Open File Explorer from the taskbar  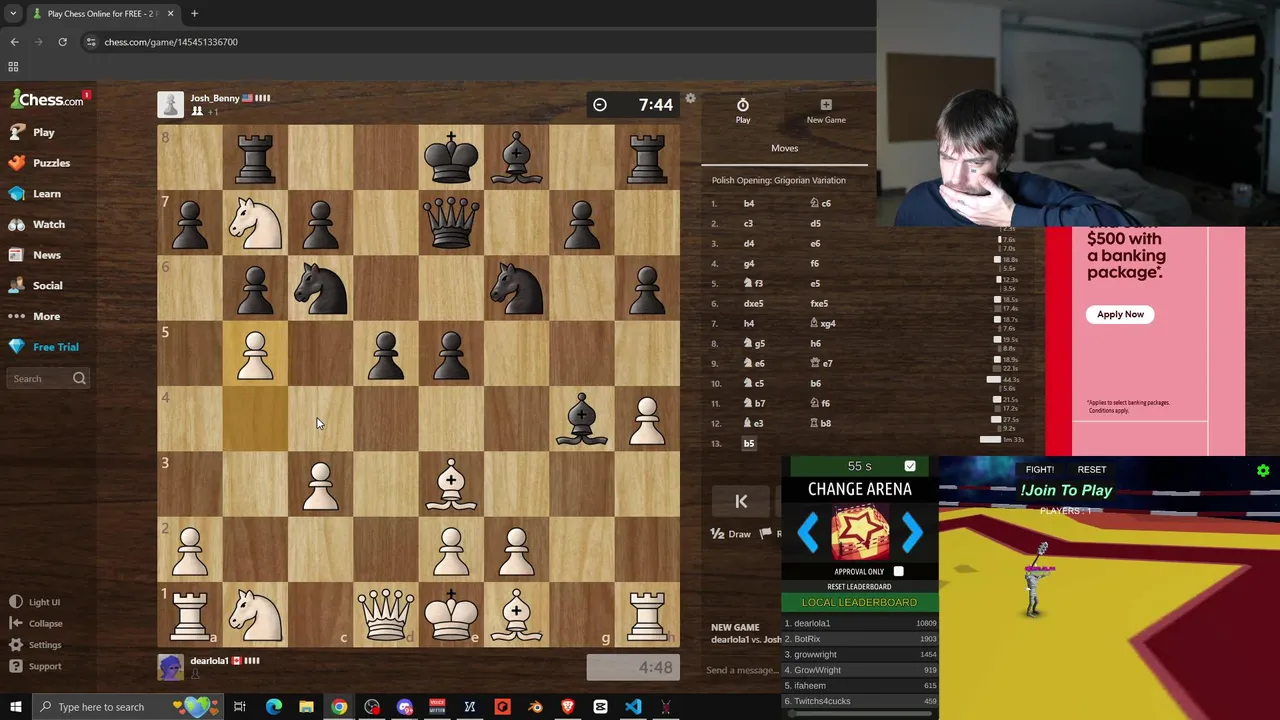tap(306, 707)
